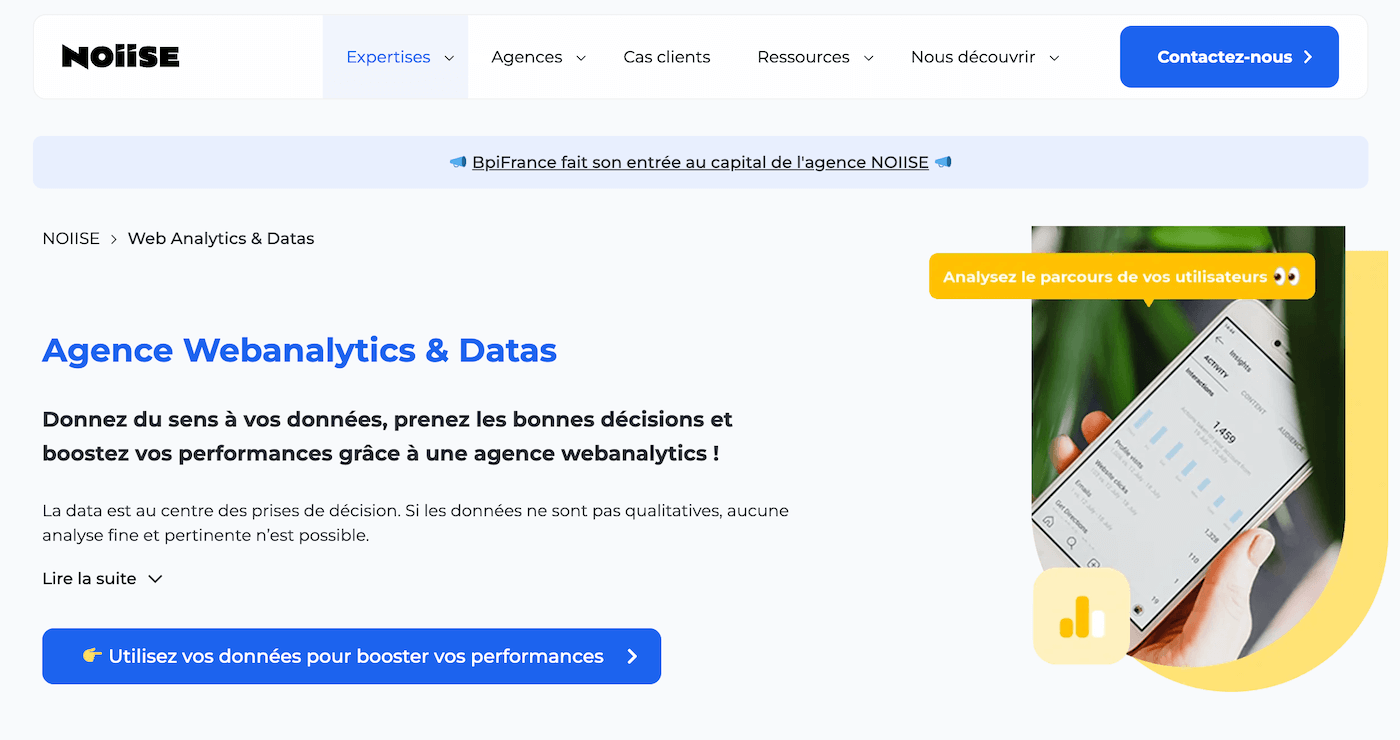
Task: Click the breadcrumb separator arrow
Action: point(114,239)
